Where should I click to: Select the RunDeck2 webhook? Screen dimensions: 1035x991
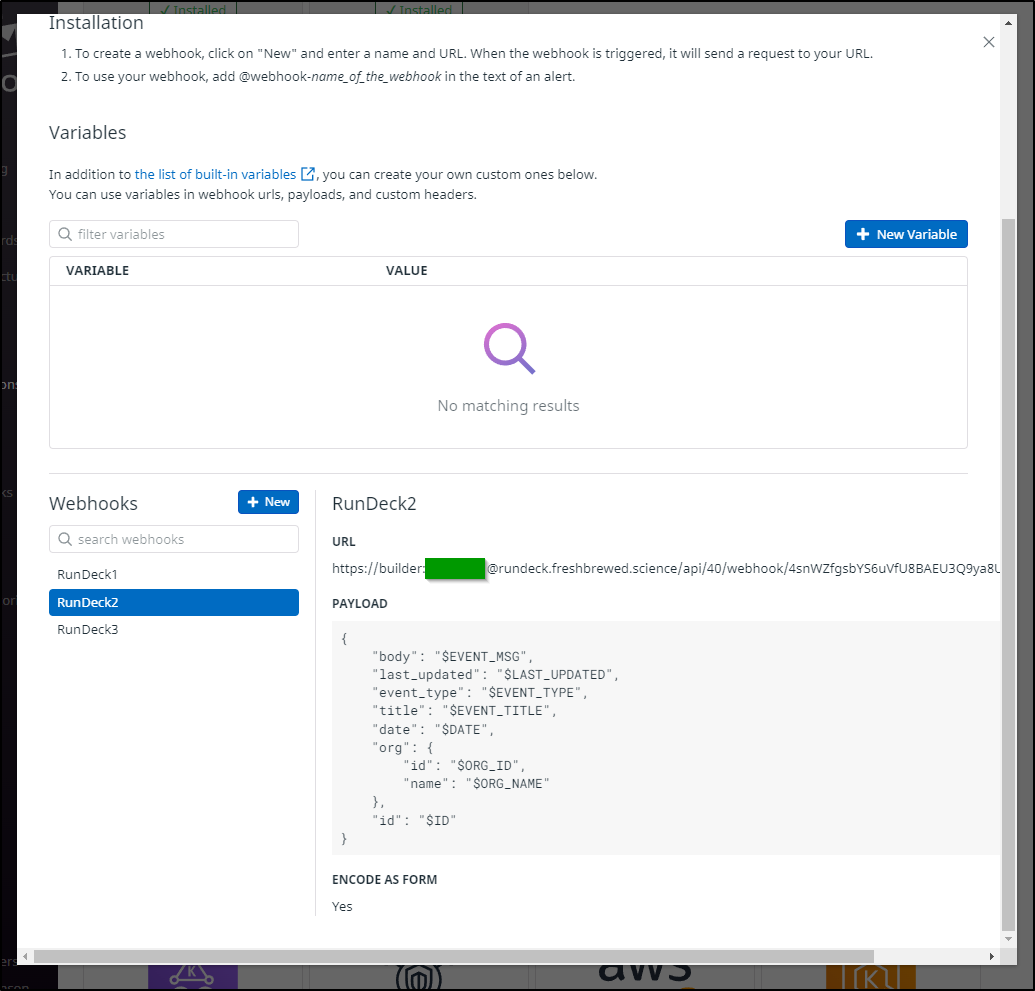point(174,602)
